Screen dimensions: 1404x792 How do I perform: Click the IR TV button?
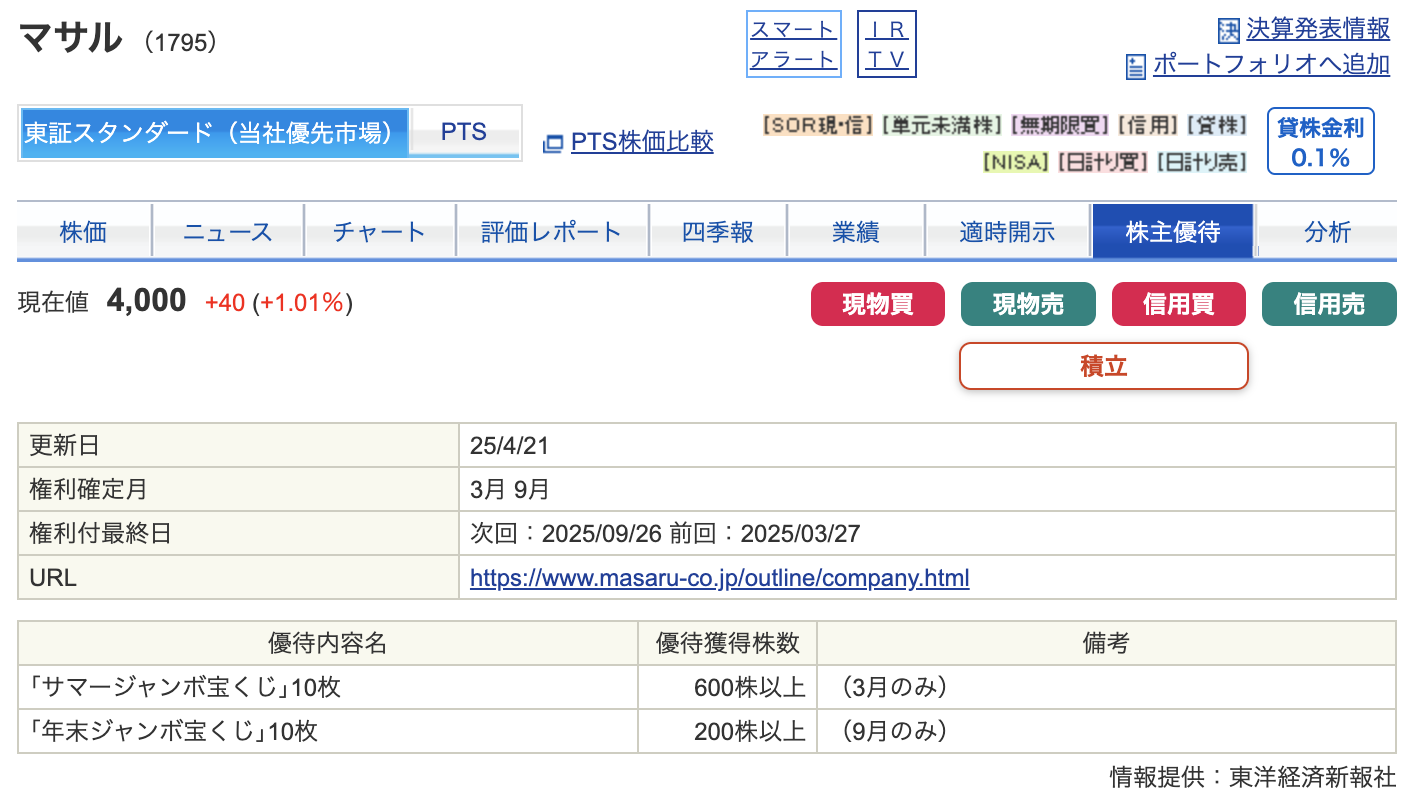click(887, 44)
